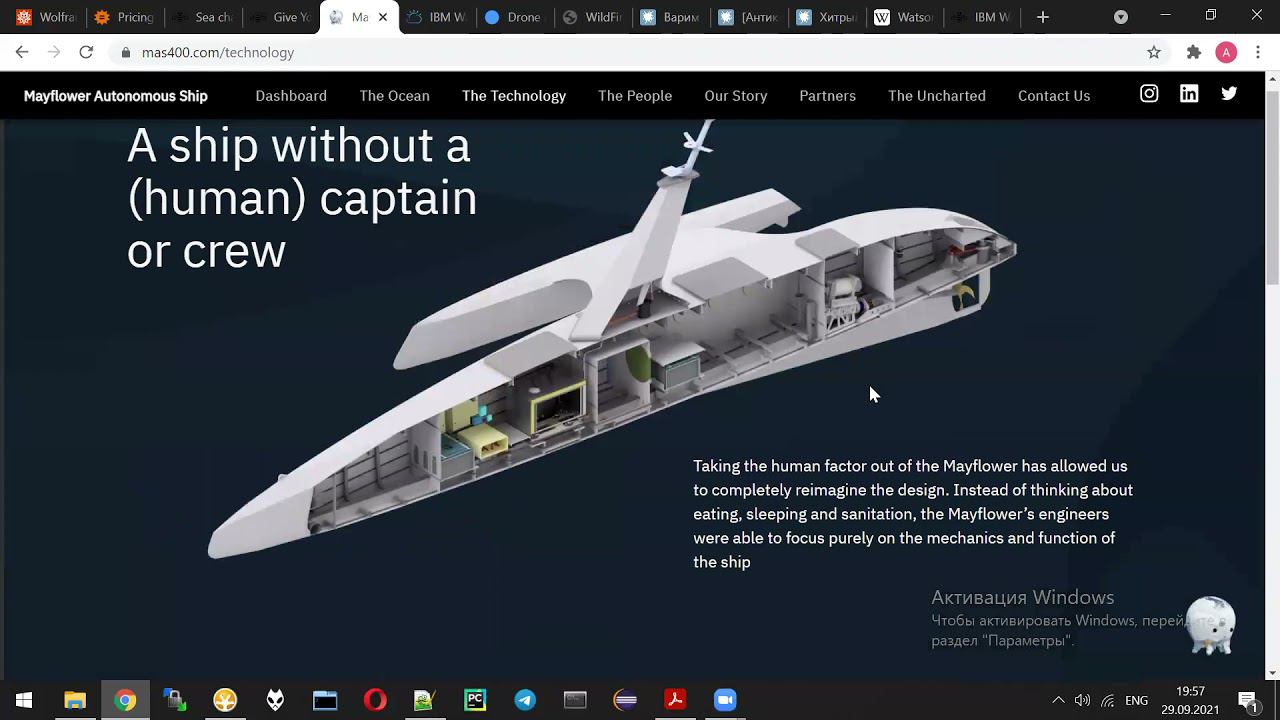Open the notification center icon
Image resolution: width=1280 pixels, height=720 pixels.
pos(1247,700)
